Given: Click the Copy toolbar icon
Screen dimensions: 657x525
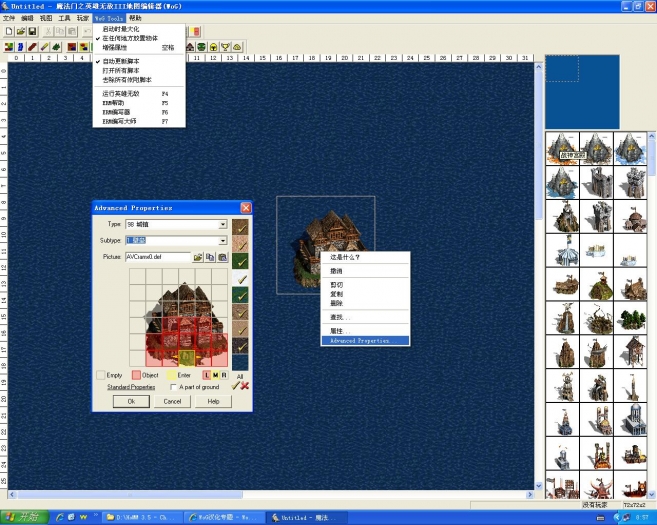Looking at the screenshot, I should coord(60,31).
